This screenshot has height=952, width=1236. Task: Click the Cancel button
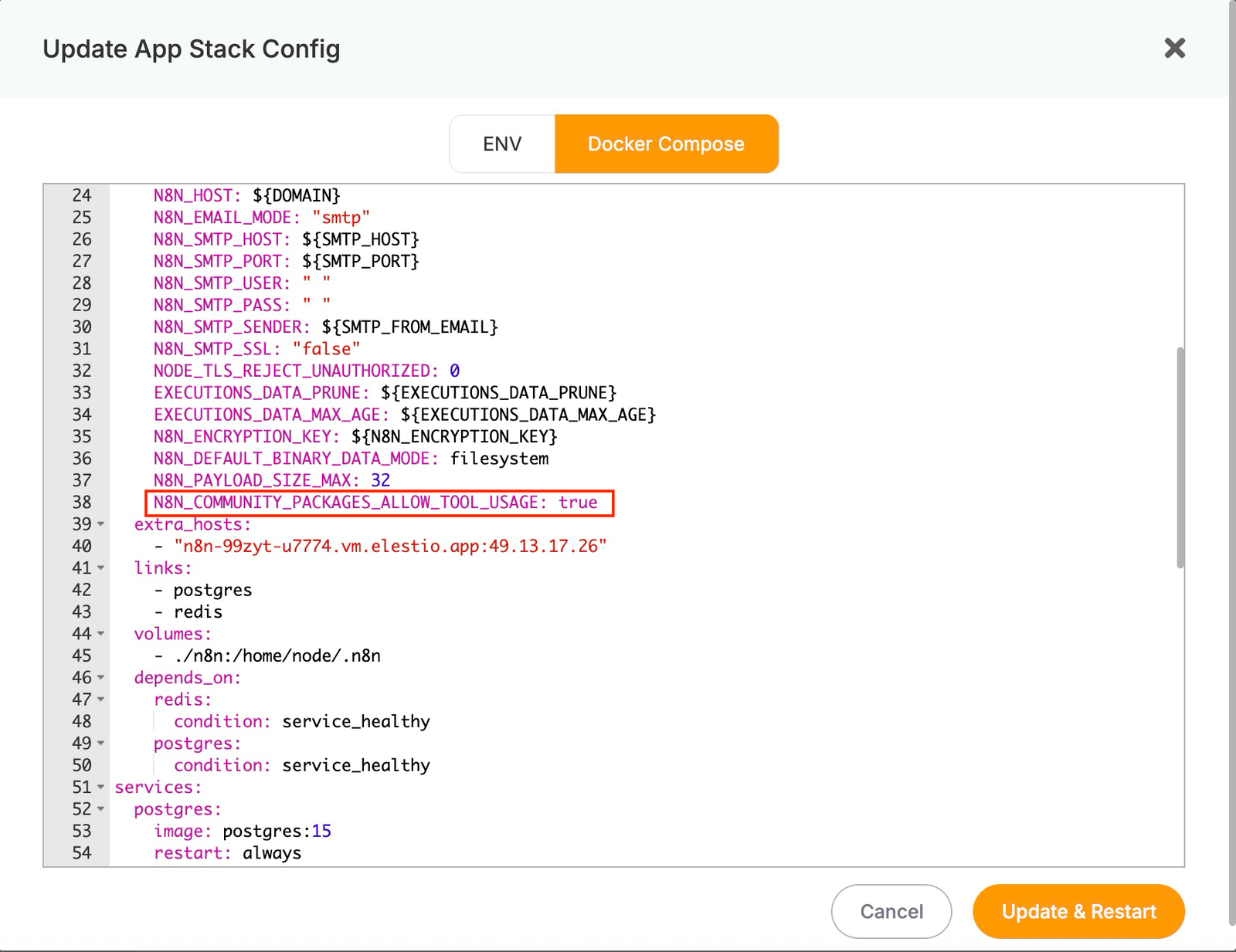[891, 911]
